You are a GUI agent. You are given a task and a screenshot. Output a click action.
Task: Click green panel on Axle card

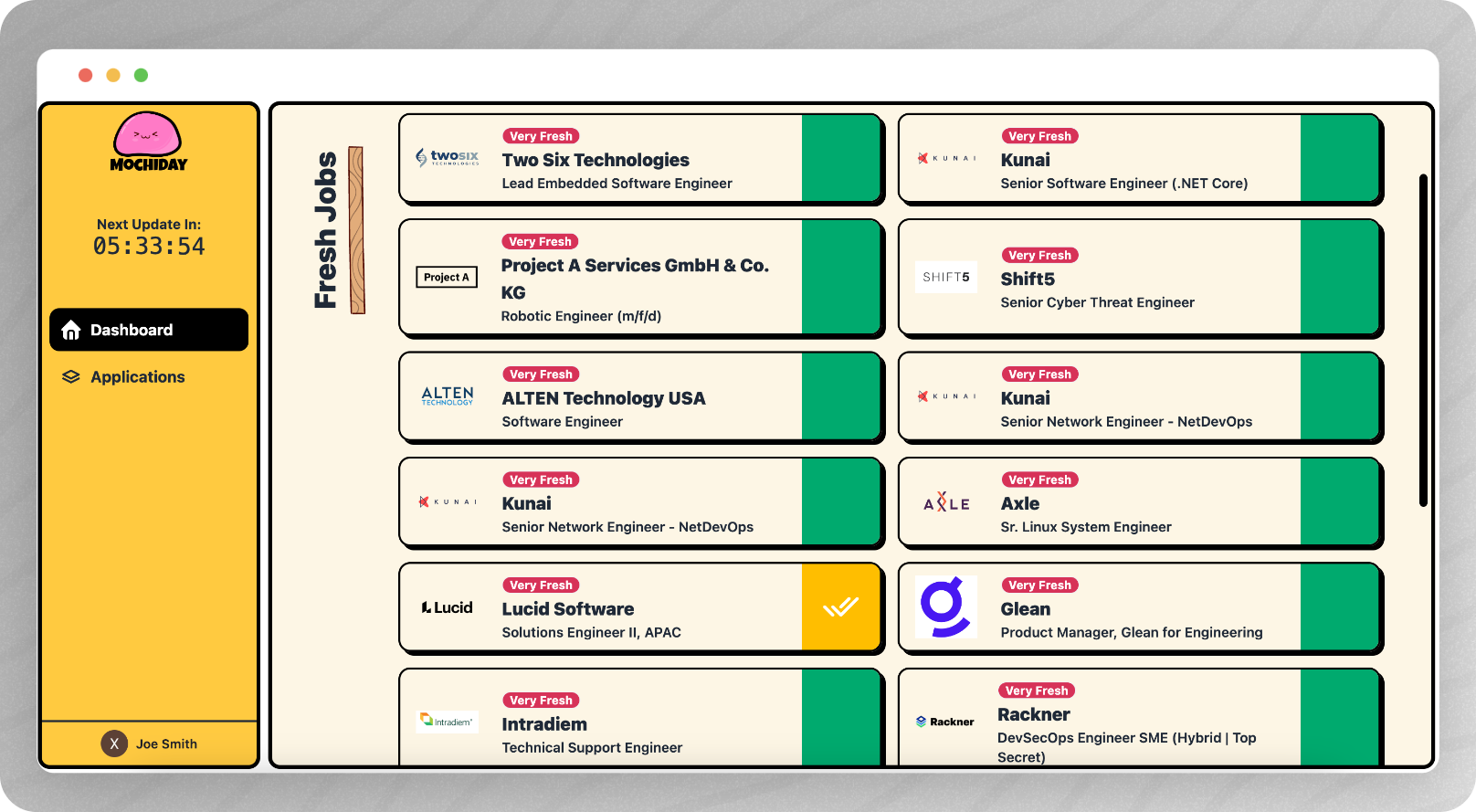[1340, 501]
